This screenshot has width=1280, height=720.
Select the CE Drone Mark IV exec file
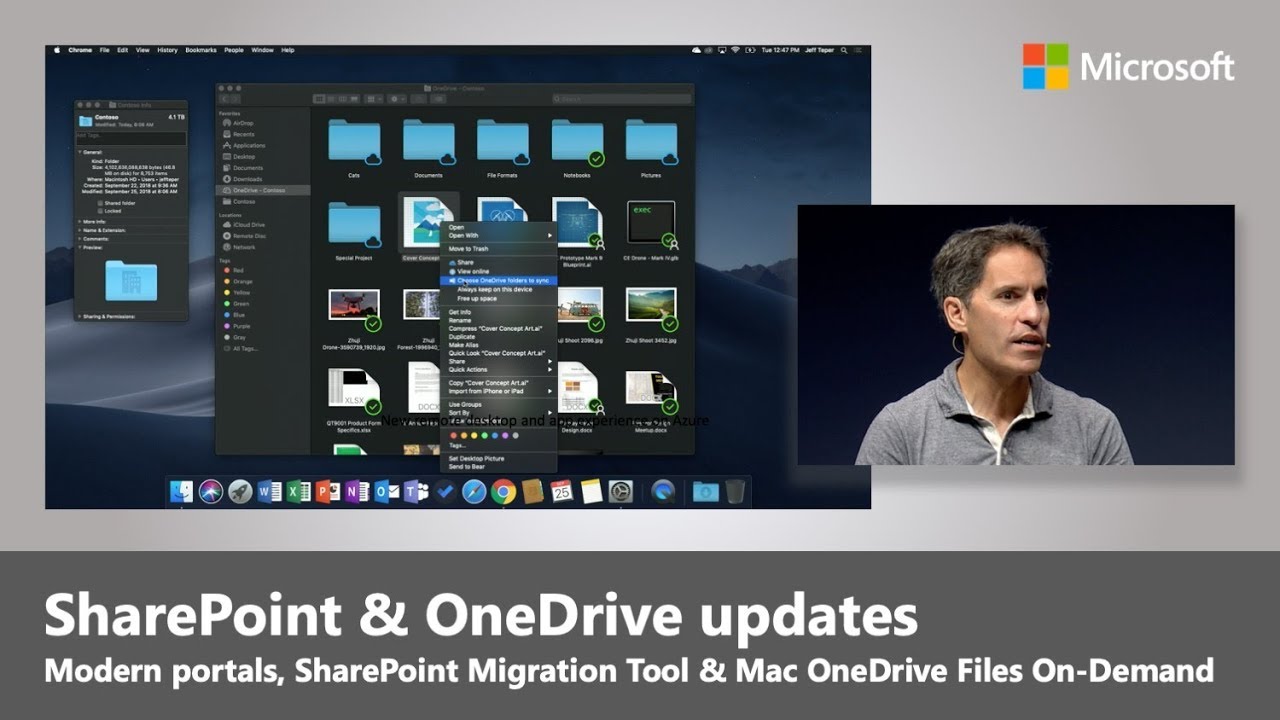[651, 223]
